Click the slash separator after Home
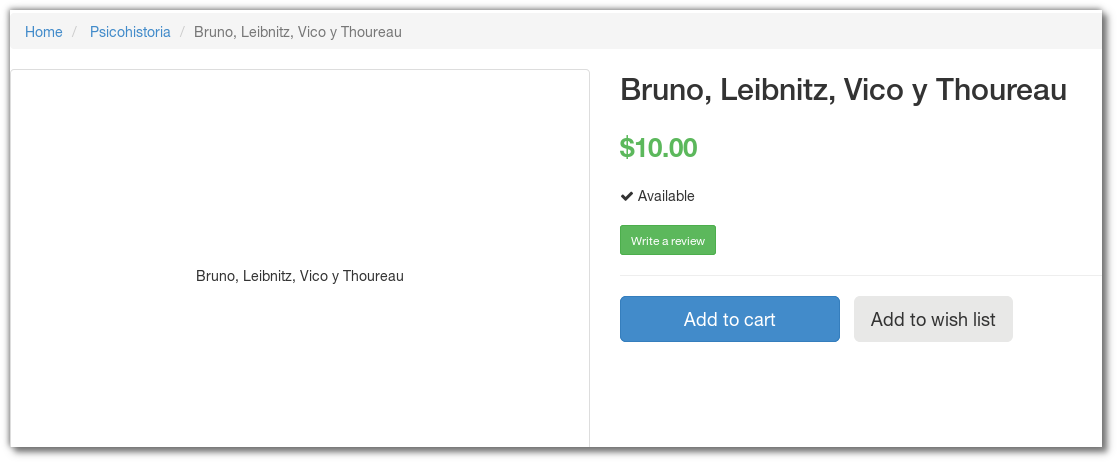The image size is (1118, 463). click(75, 32)
